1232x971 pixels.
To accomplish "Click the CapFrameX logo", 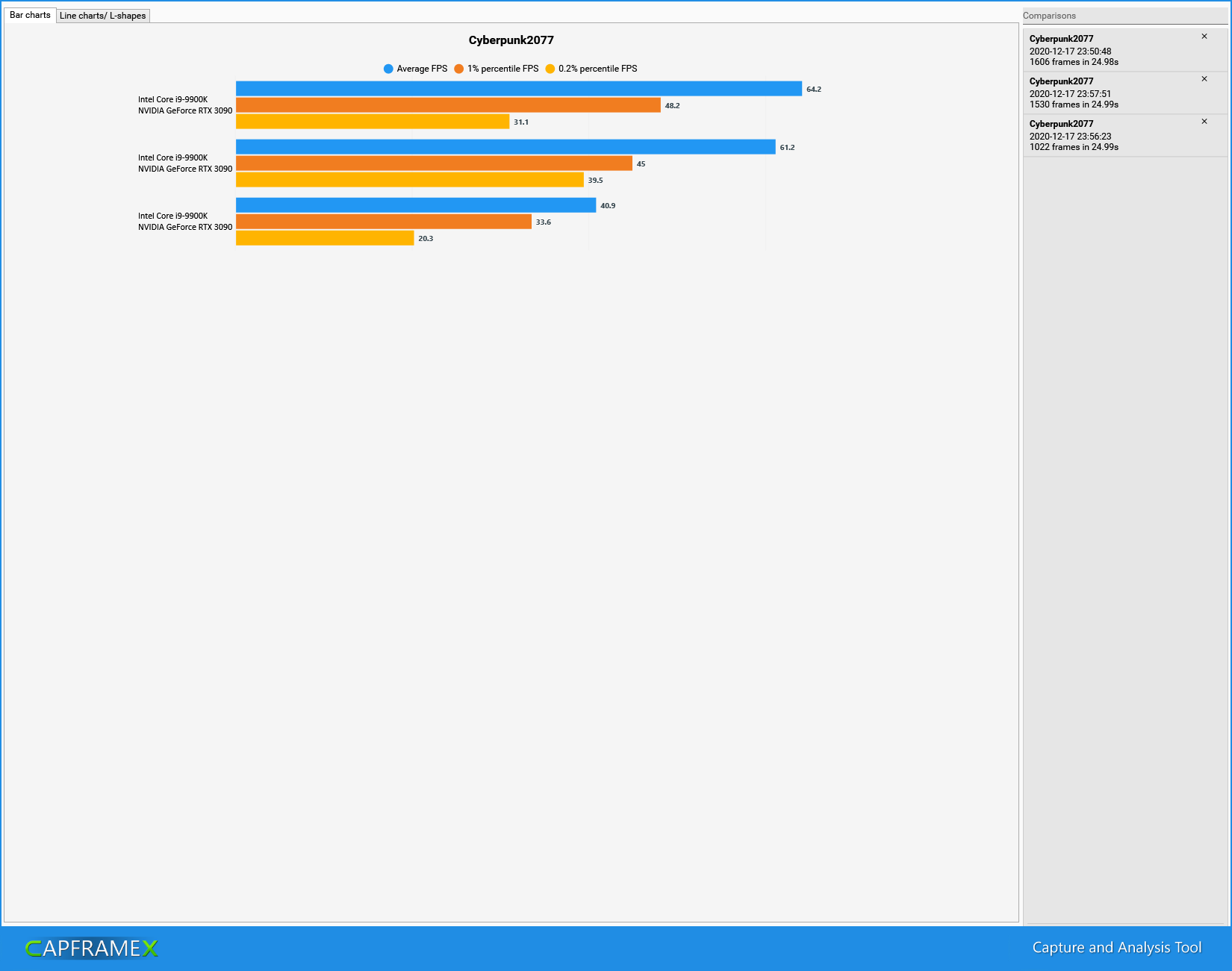I will point(92,948).
